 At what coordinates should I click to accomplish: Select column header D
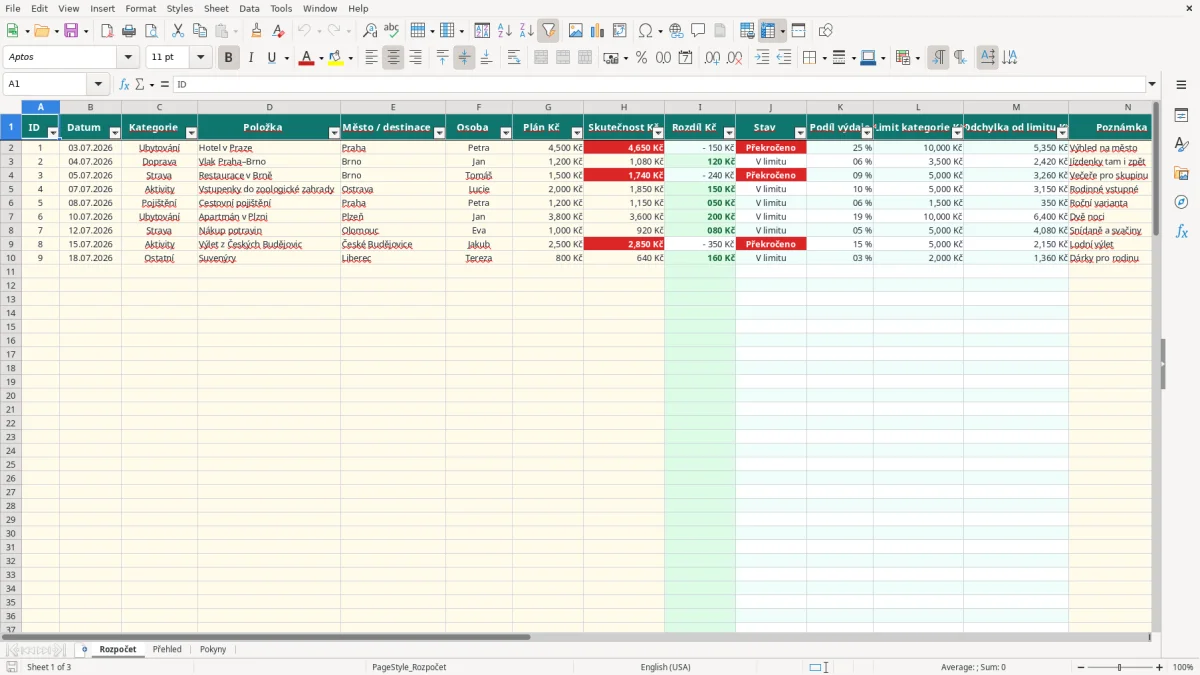(x=269, y=107)
